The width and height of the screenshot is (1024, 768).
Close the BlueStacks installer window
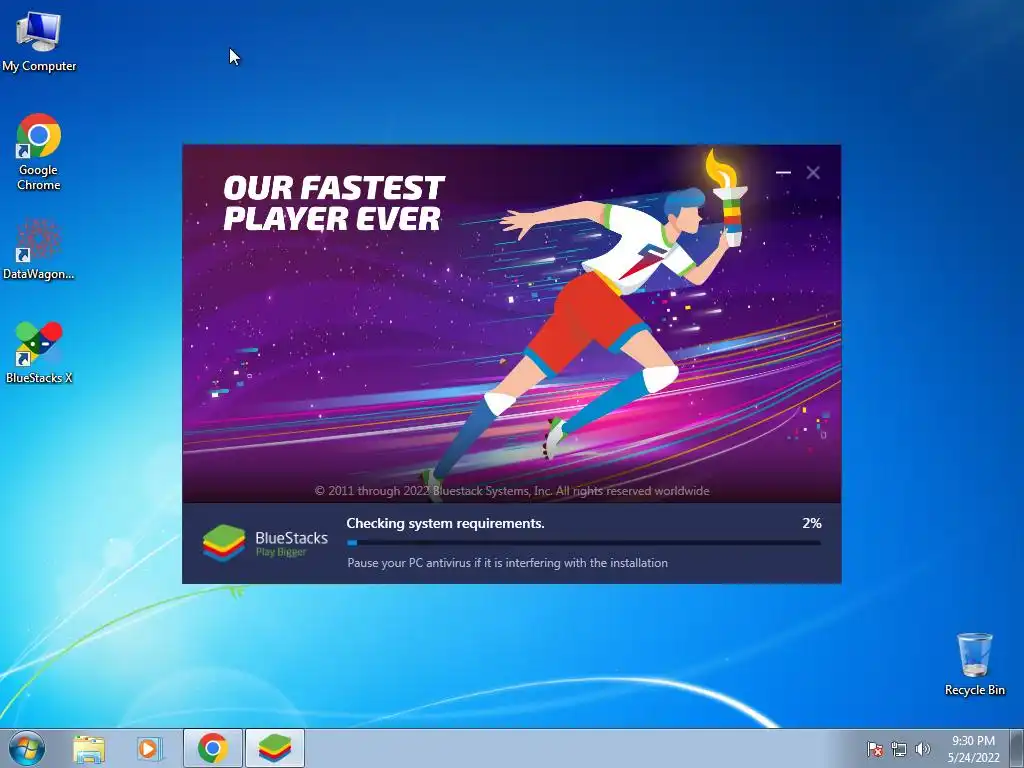pyautogui.click(x=813, y=172)
